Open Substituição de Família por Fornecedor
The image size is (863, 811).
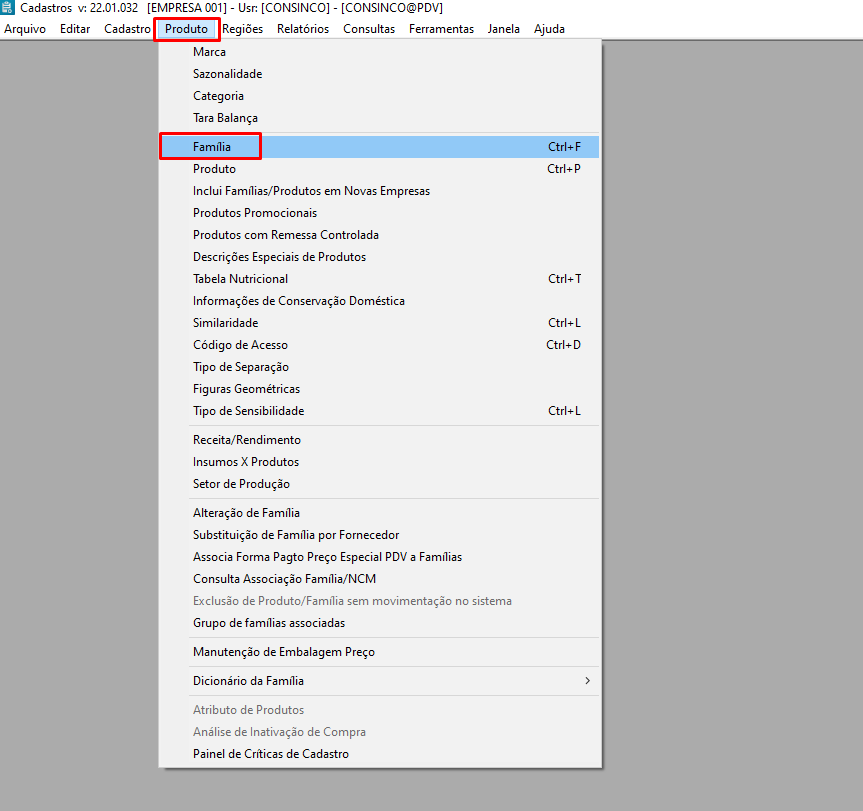(x=379, y=535)
